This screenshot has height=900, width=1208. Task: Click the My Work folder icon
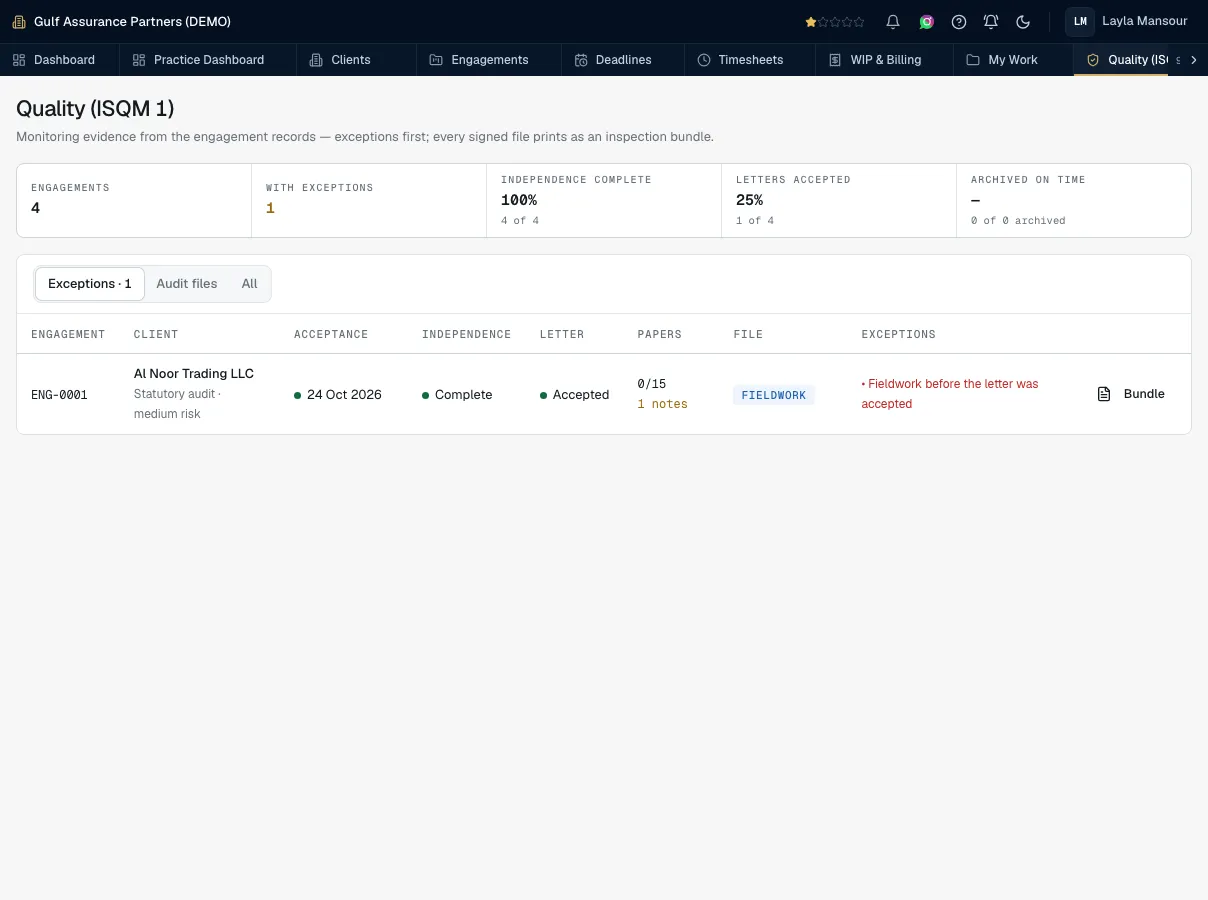(973, 60)
